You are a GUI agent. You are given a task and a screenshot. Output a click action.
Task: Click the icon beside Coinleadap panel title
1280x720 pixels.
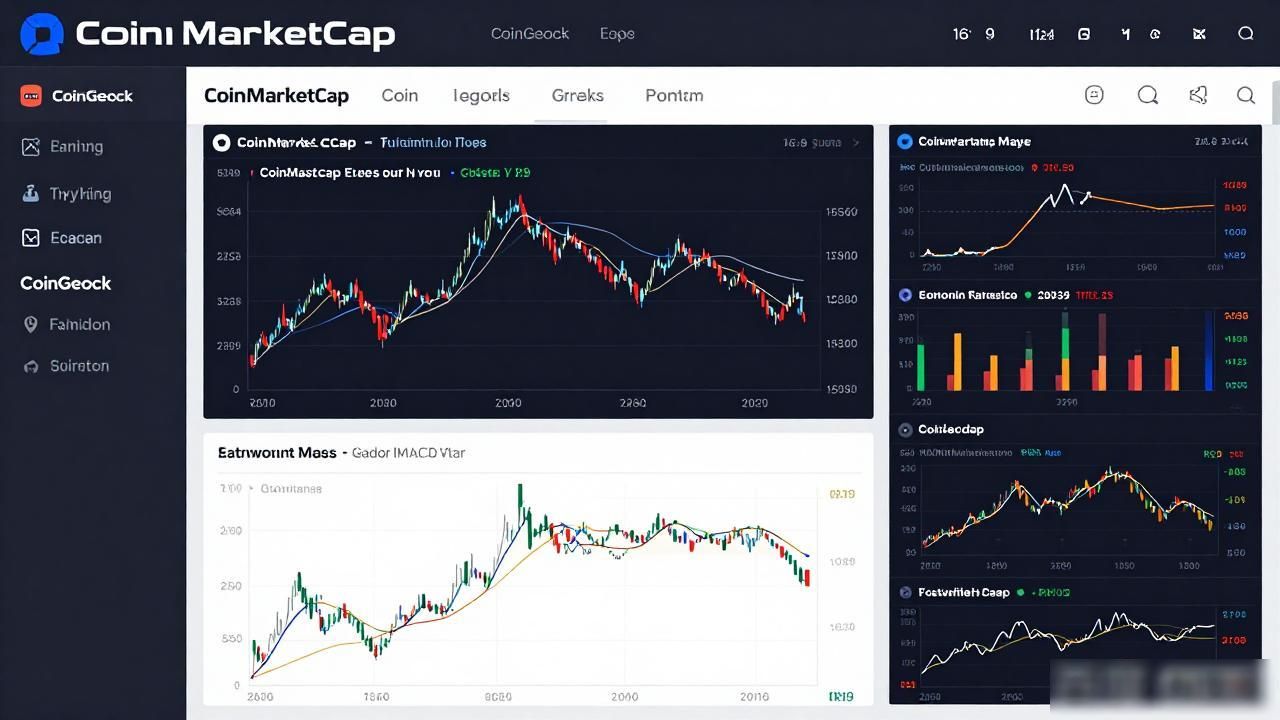pyautogui.click(x=905, y=429)
